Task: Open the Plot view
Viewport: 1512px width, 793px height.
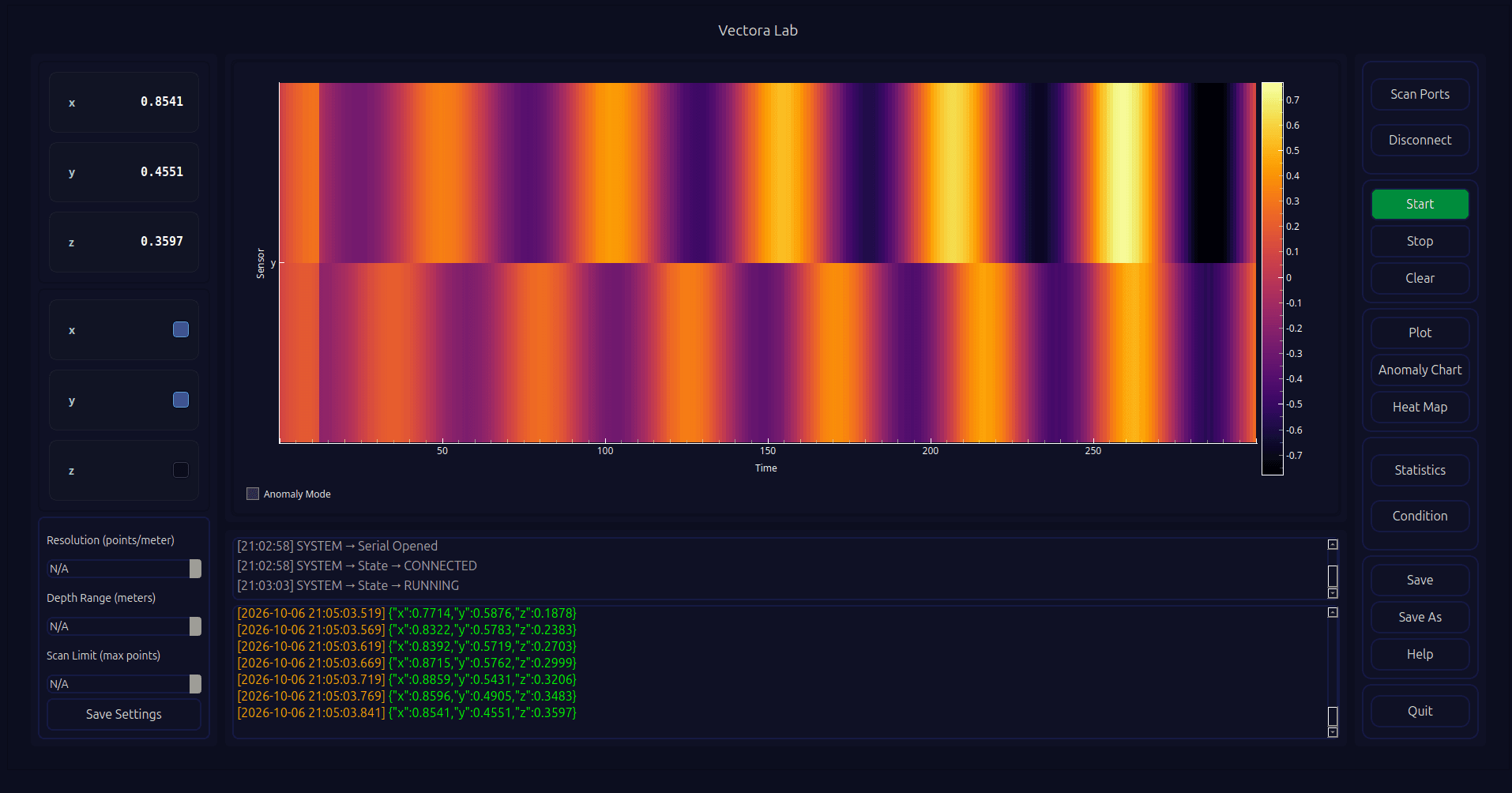Action: tap(1420, 333)
